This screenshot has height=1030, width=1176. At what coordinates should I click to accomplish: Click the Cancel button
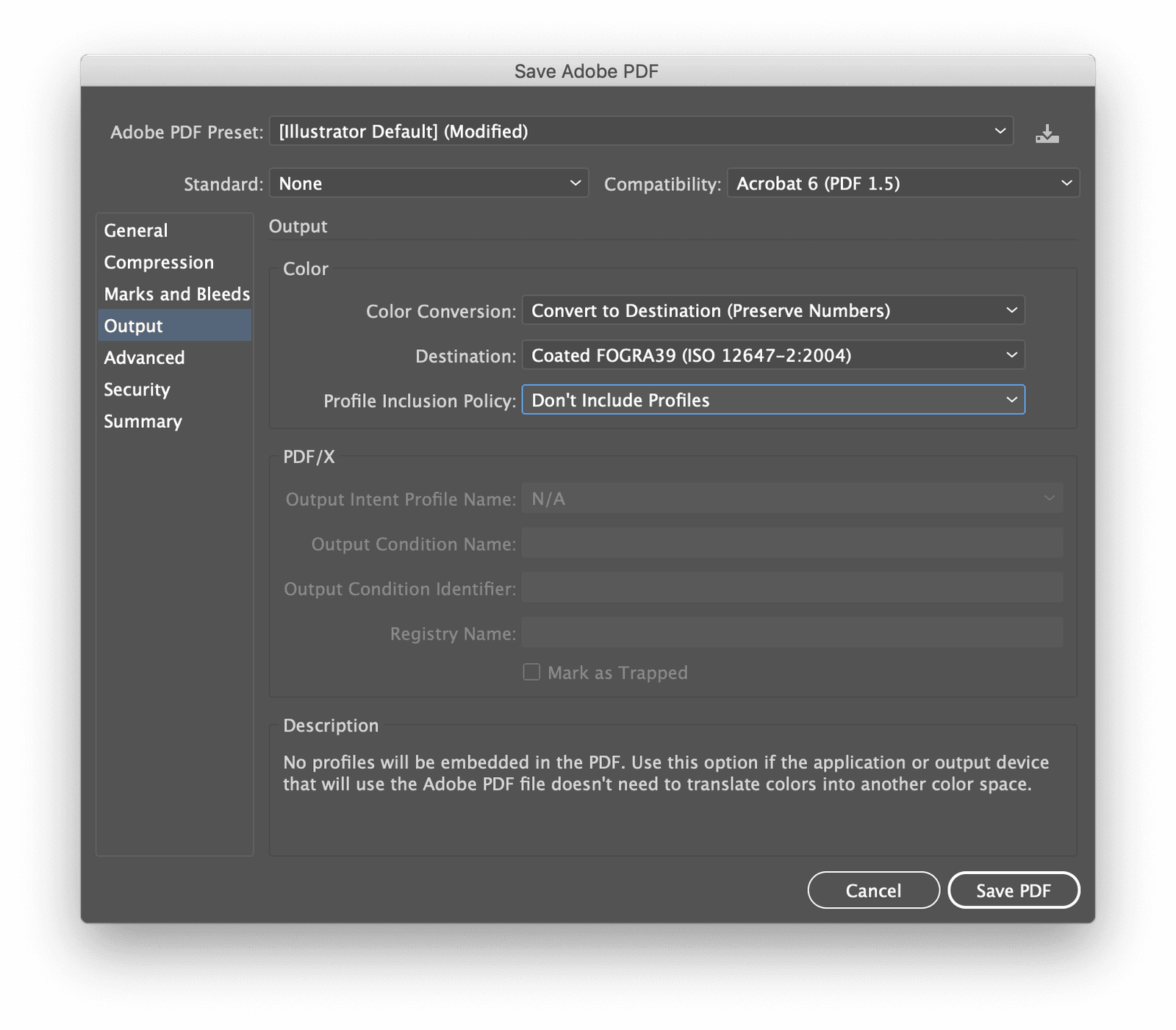point(873,890)
